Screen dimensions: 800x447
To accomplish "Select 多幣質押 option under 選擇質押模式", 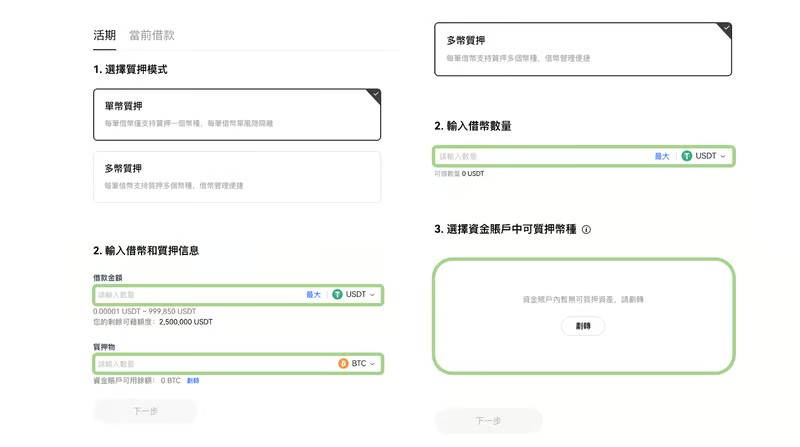I will click(237, 176).
